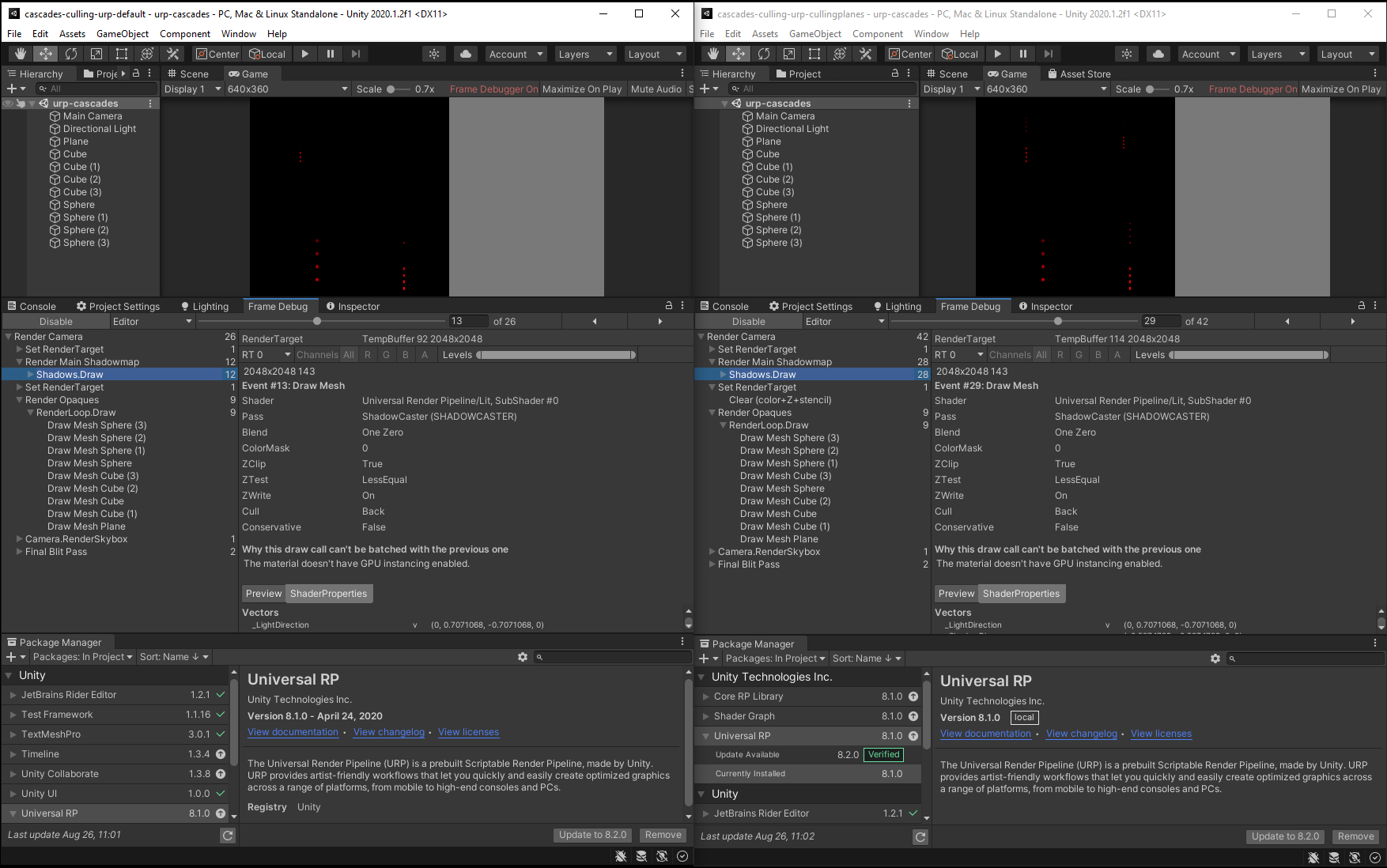Open Packages: In Project dropdown, left window
This screenshot has width=1387, height=868.
tap(83, 657)
